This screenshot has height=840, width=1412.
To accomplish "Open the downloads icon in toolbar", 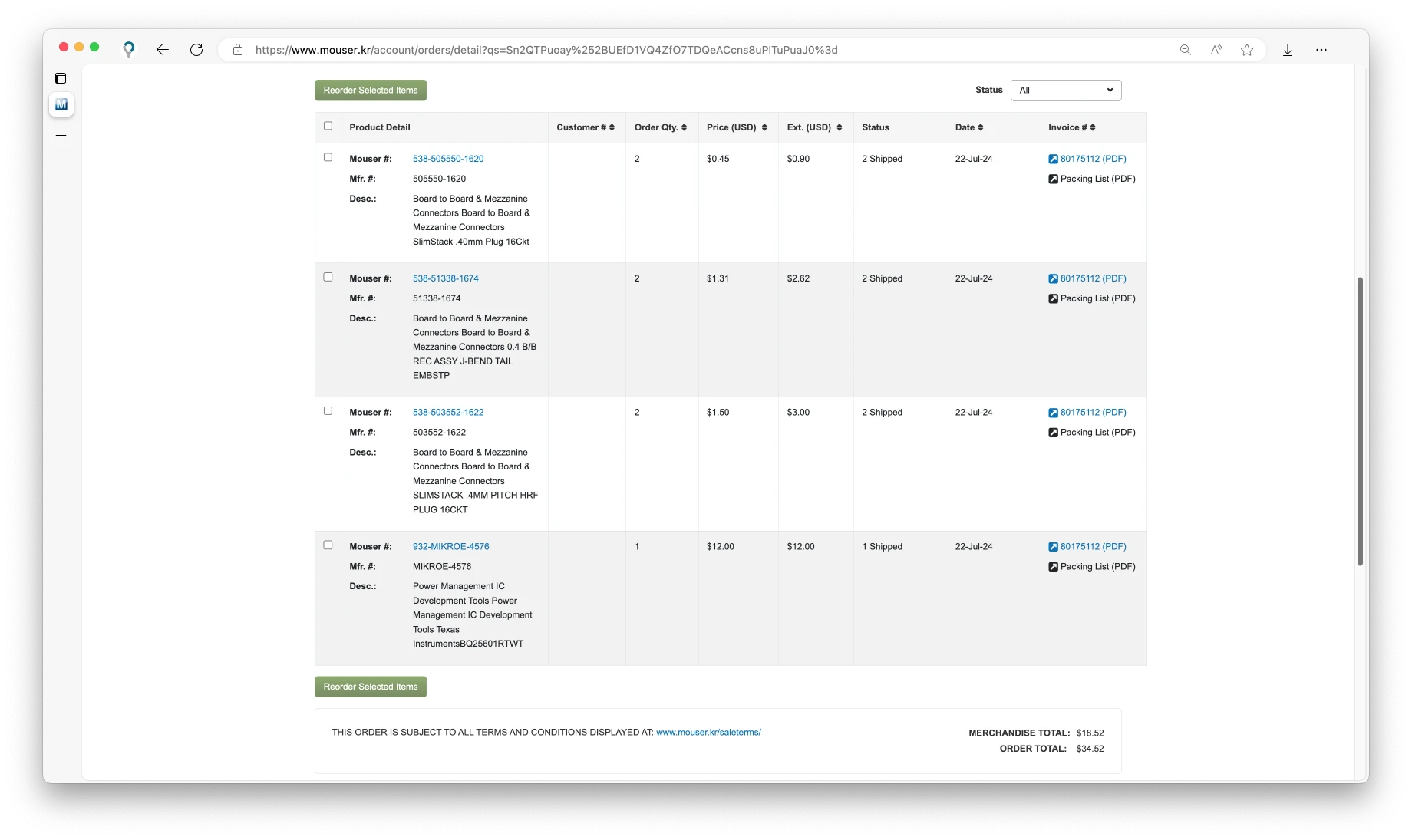I will [1288, 50].
